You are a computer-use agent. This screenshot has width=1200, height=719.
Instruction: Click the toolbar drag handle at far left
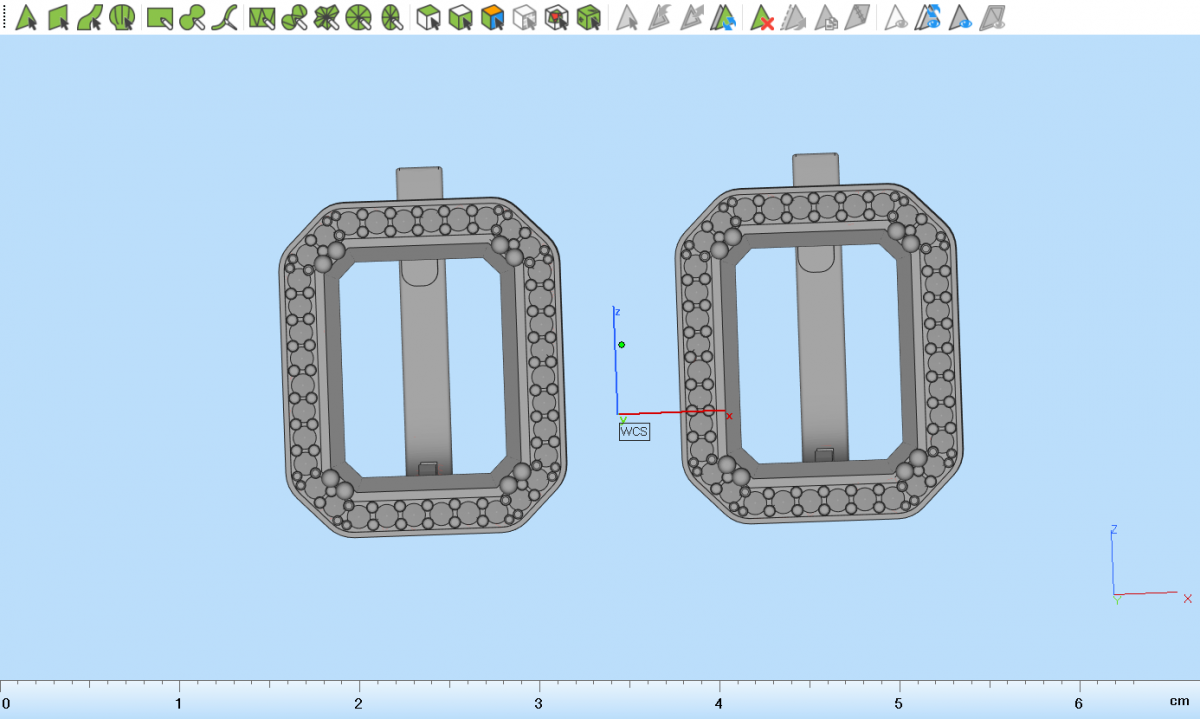tap(3, 17)
